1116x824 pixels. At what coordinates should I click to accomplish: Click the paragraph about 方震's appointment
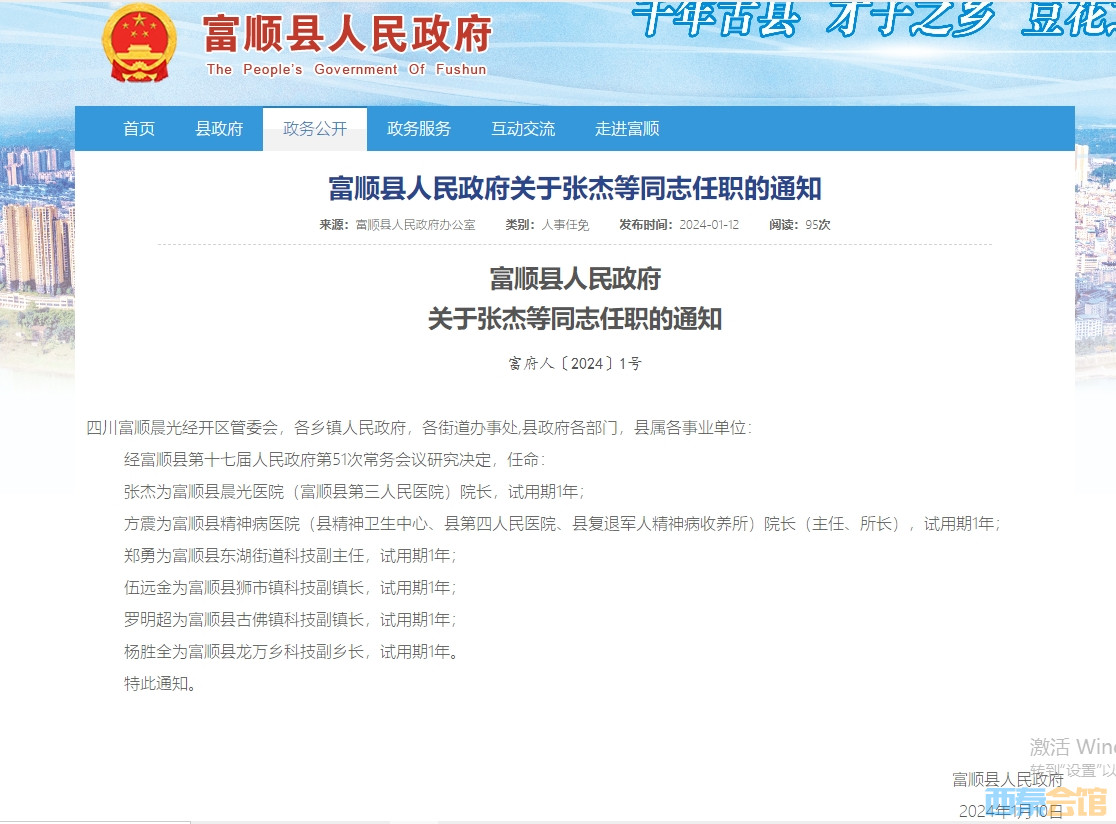tap(561, 523)
